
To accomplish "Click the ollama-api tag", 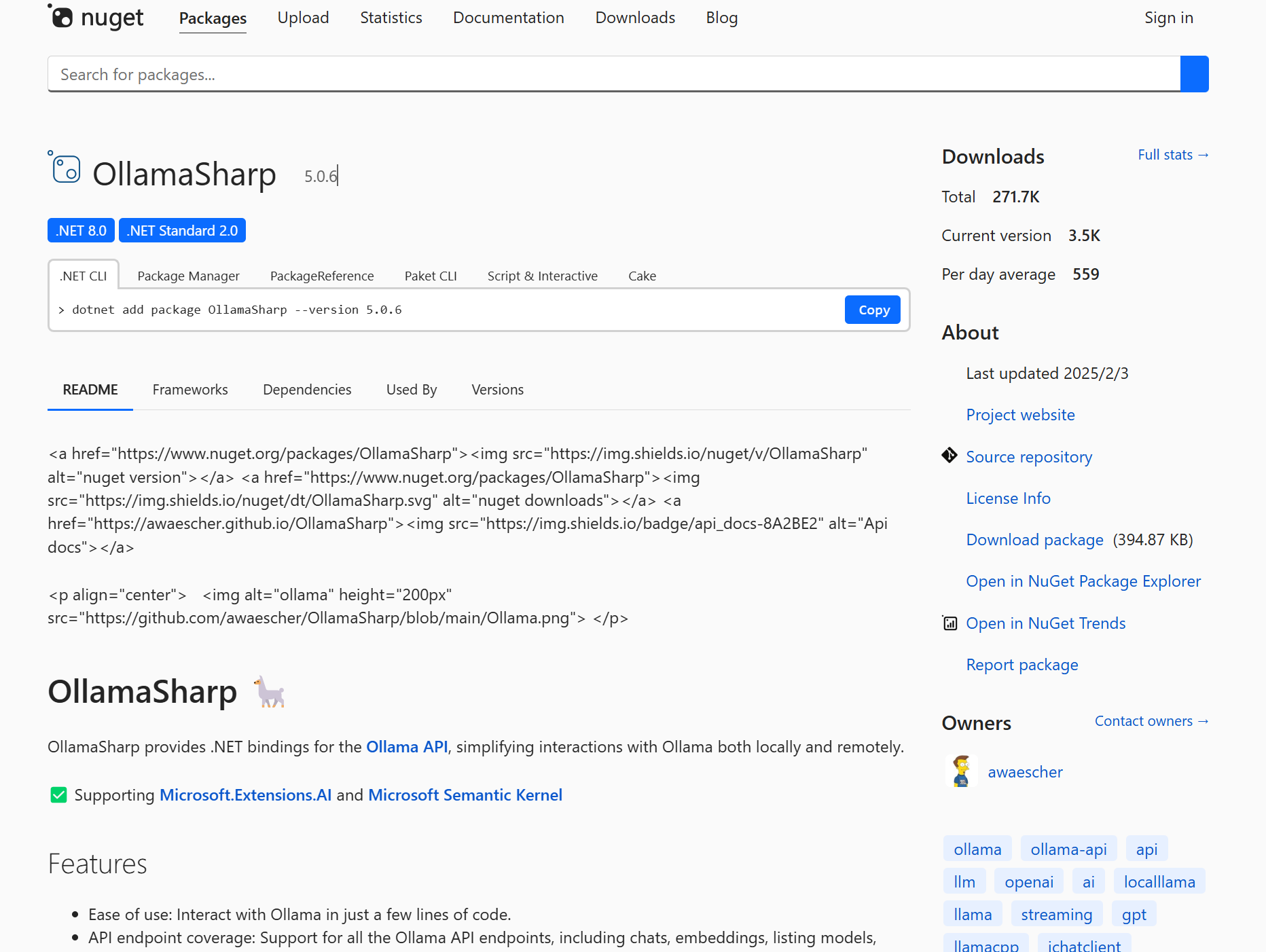I will click(x=1068, y=849).
